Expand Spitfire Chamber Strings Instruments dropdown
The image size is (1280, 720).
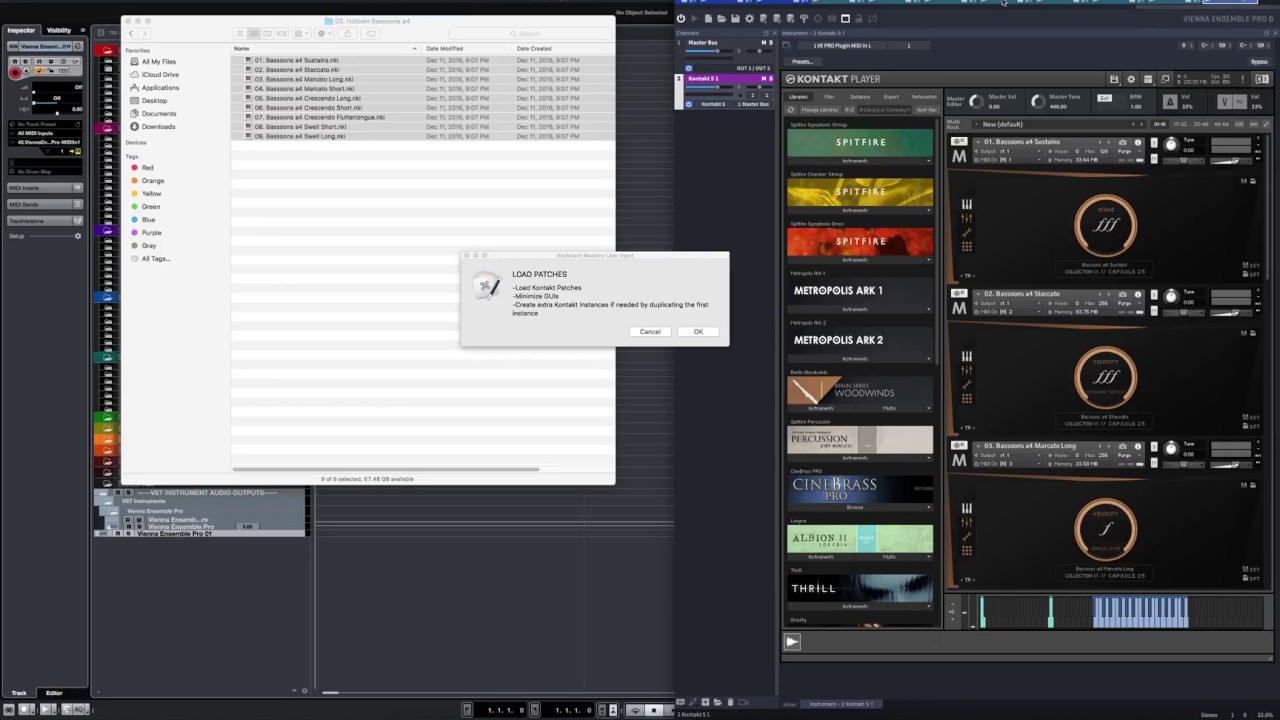860,210
